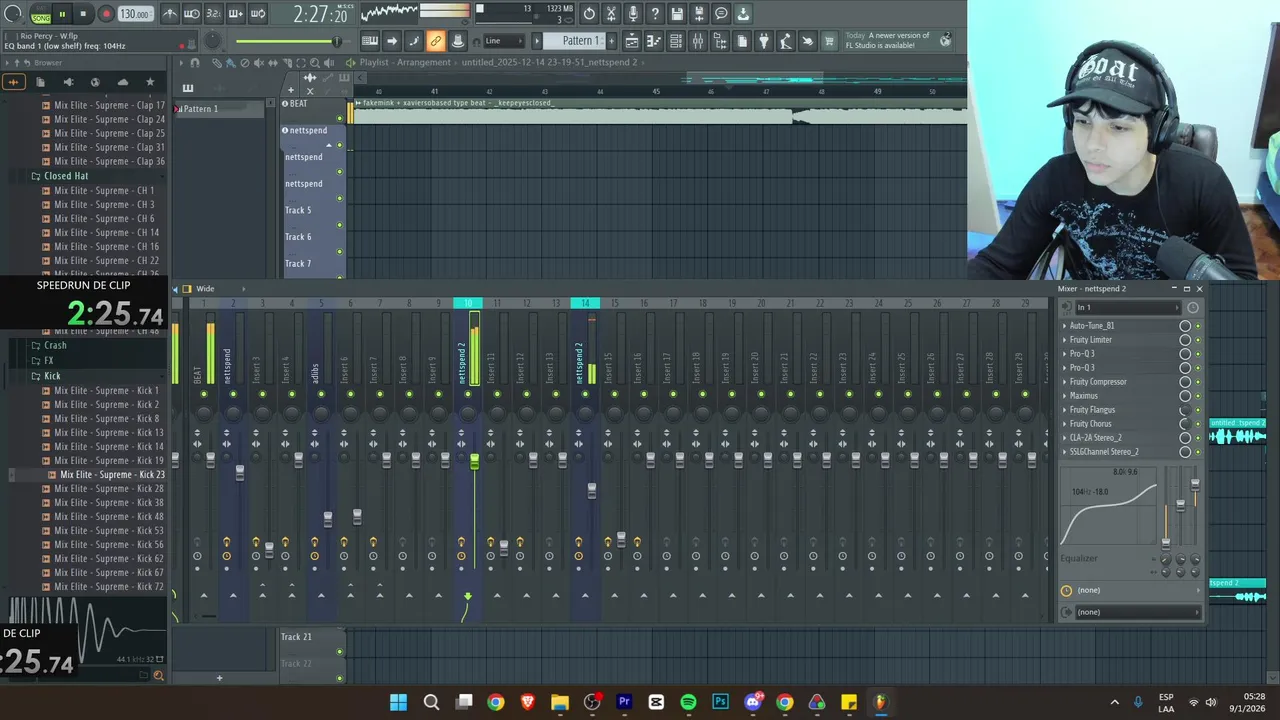Stop playback with the stop button
Image resolution: width=1280 pixels, height=720 pixels.
coord(83,14)
